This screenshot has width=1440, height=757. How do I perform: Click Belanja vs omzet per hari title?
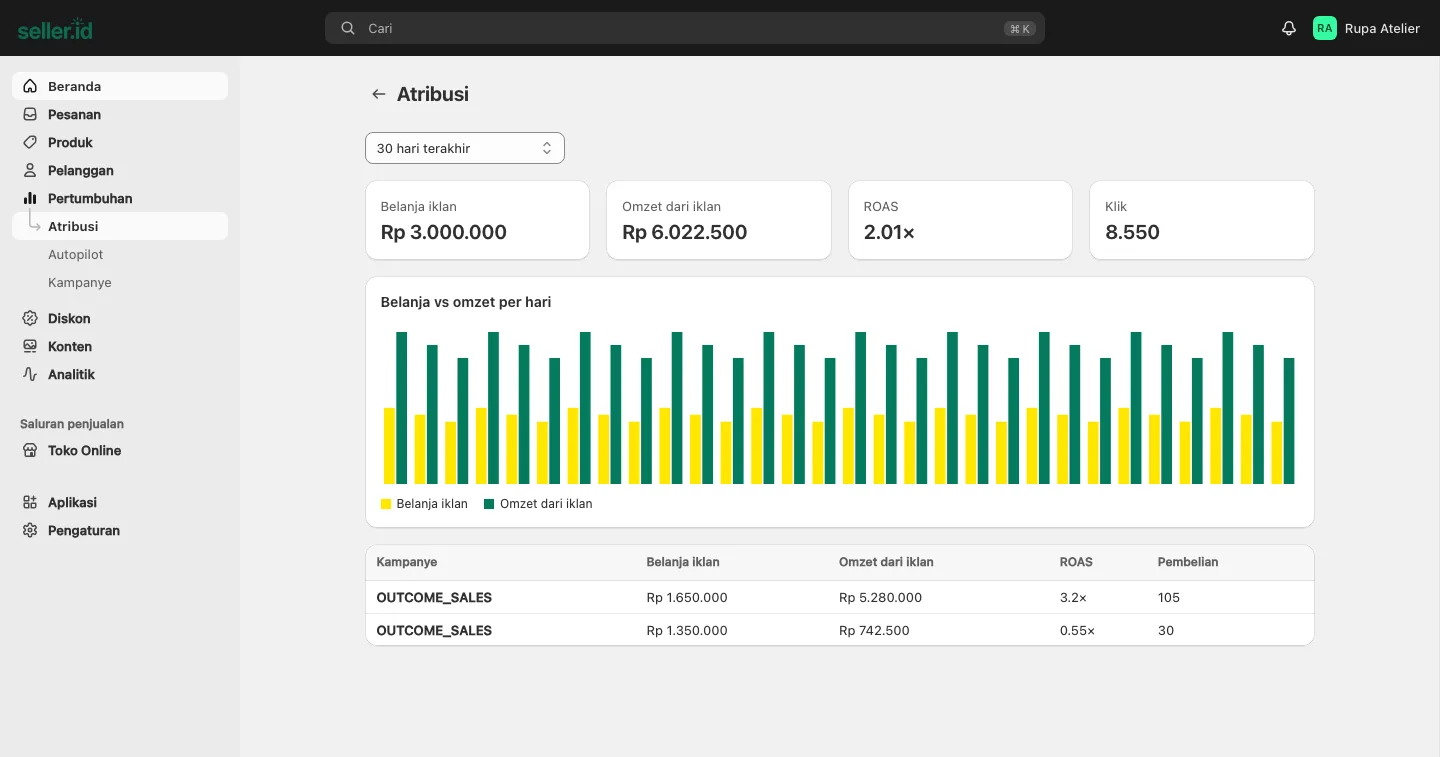pyautogui.click(x=466, y=302)
